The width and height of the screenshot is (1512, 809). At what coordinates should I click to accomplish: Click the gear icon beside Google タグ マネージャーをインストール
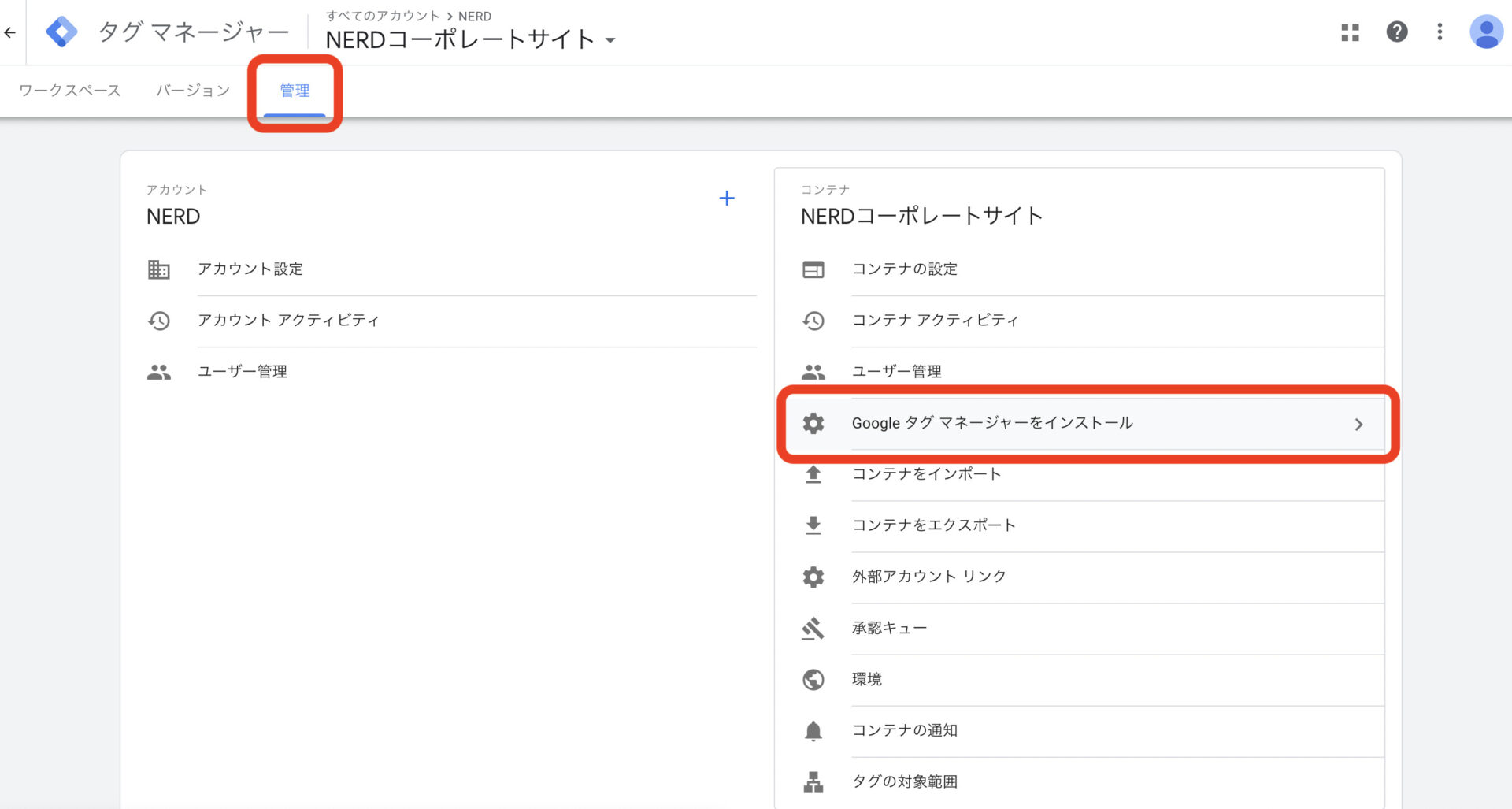coord(813,423)
